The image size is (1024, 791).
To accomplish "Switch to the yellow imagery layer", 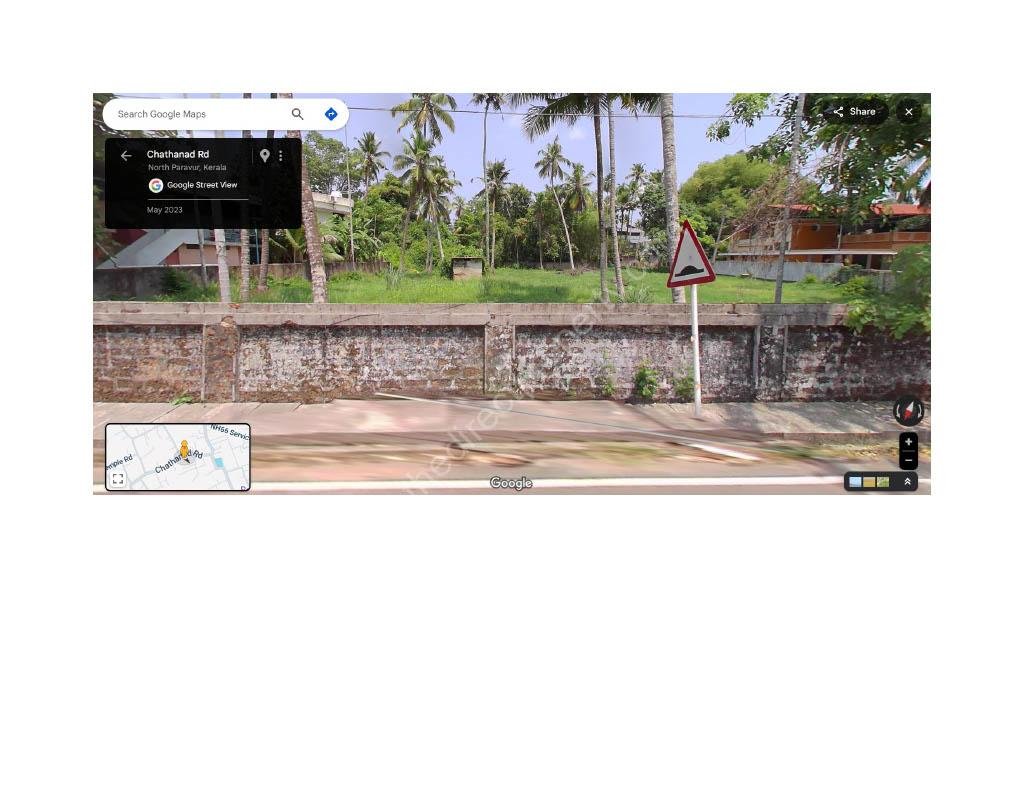I will tap(868, 481).
